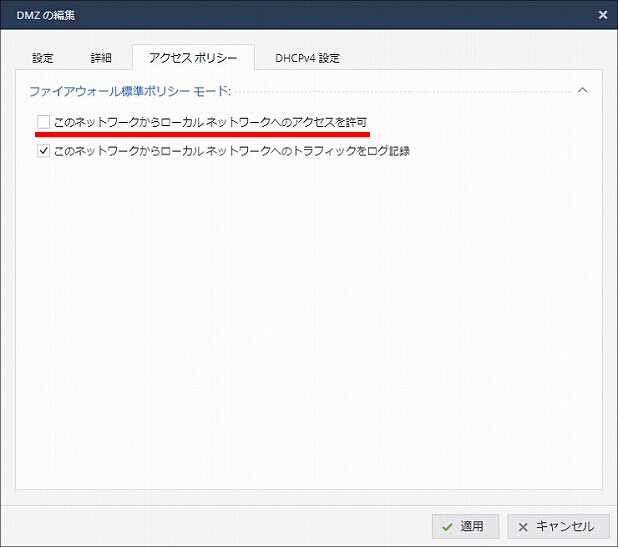The image size is (618, 547).
Task: Switch to the 詳細 tab
Action: point(101,58)
